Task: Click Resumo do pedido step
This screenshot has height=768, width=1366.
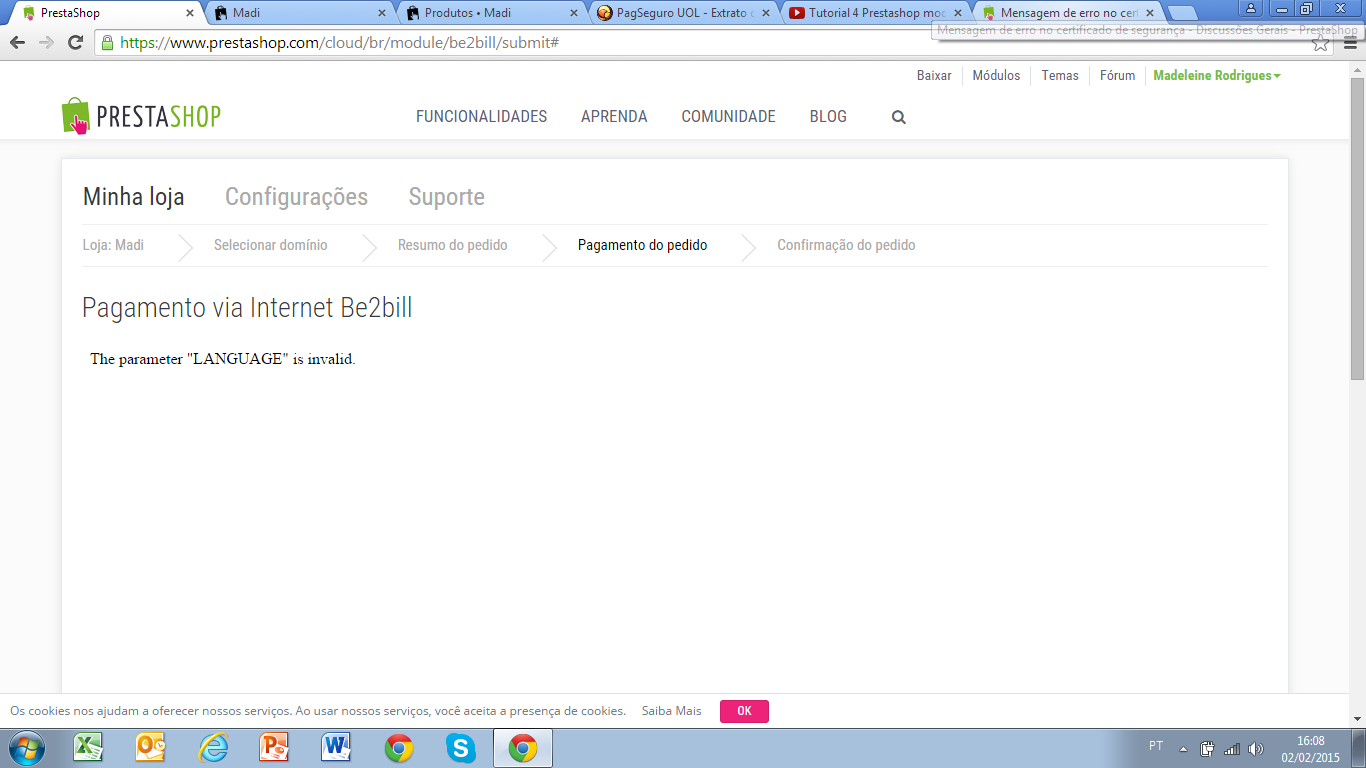Action: pyautogui.click(x=452, y=245)
